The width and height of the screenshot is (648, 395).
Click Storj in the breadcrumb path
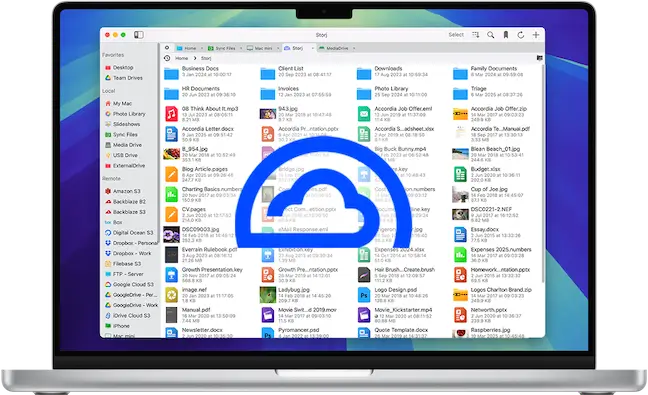(x=206, y=58)
